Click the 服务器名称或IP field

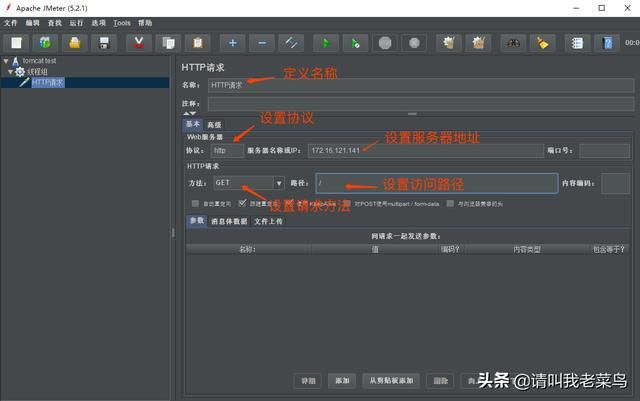426,151
